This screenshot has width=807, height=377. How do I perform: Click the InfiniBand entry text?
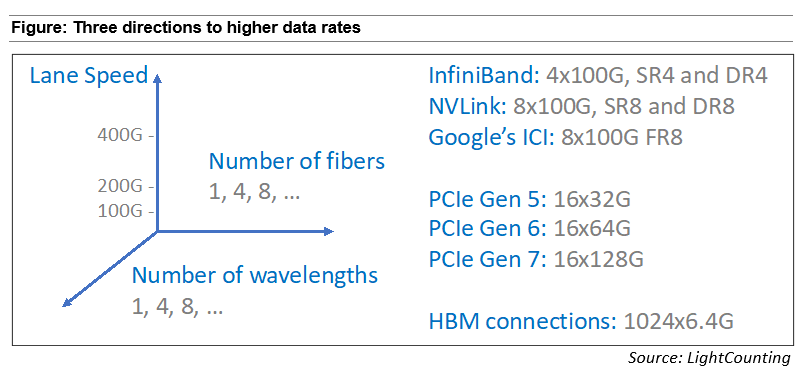pyautogui.click(x=598, y=76)
